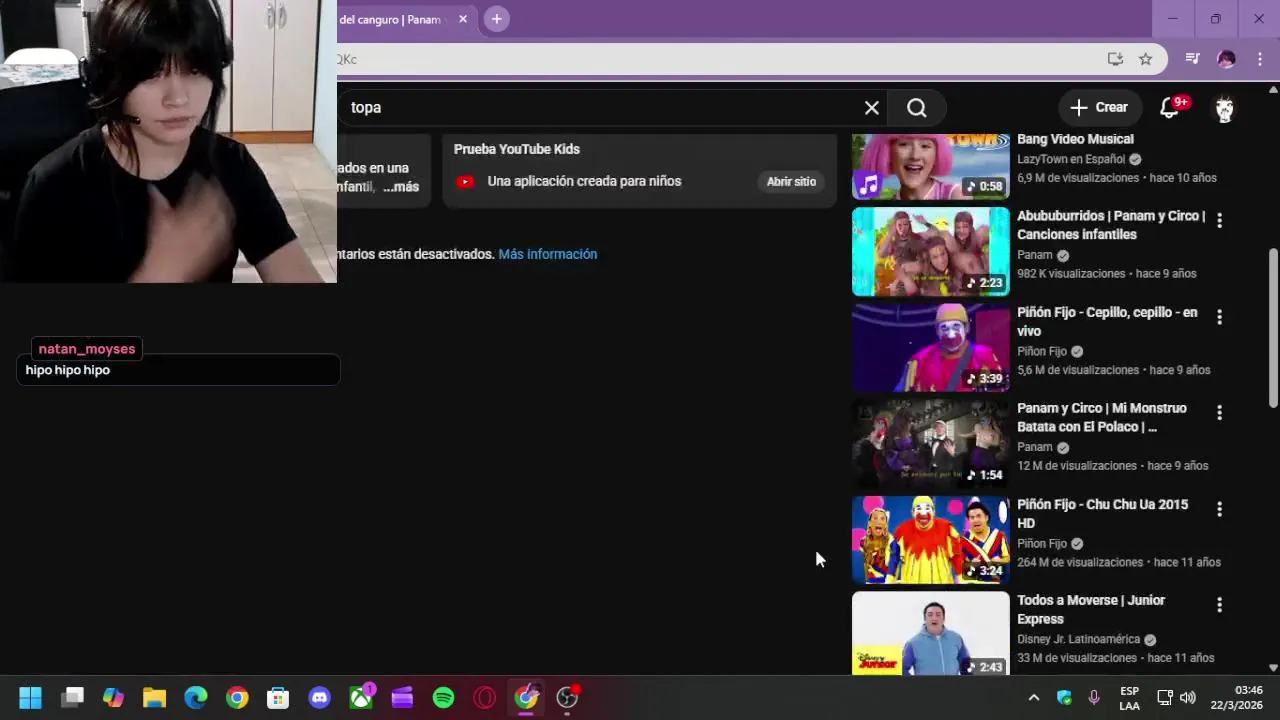Click the scrollbar down arrow
Screen dimensions: 1280x720
click(x=1273, y=667)
